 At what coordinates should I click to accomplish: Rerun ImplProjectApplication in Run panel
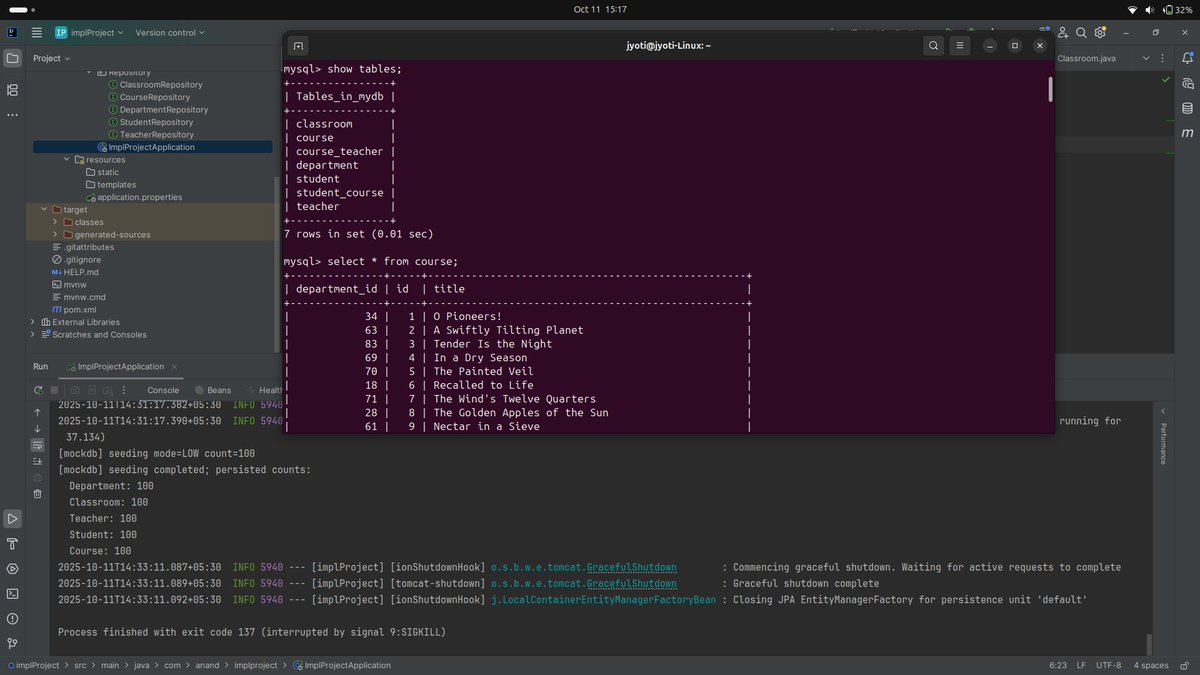click(x=38, y=390)
